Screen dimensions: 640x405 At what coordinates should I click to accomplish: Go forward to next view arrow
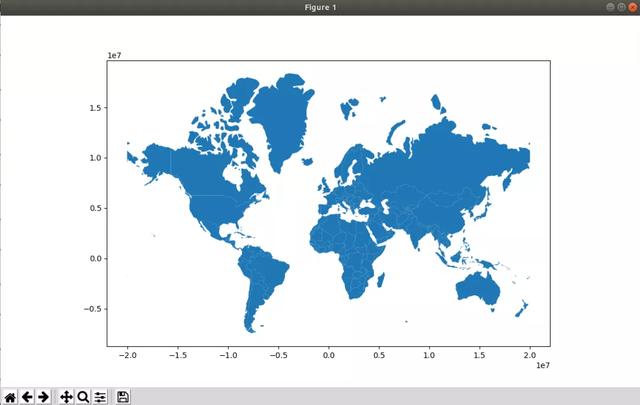coord(43,397)
